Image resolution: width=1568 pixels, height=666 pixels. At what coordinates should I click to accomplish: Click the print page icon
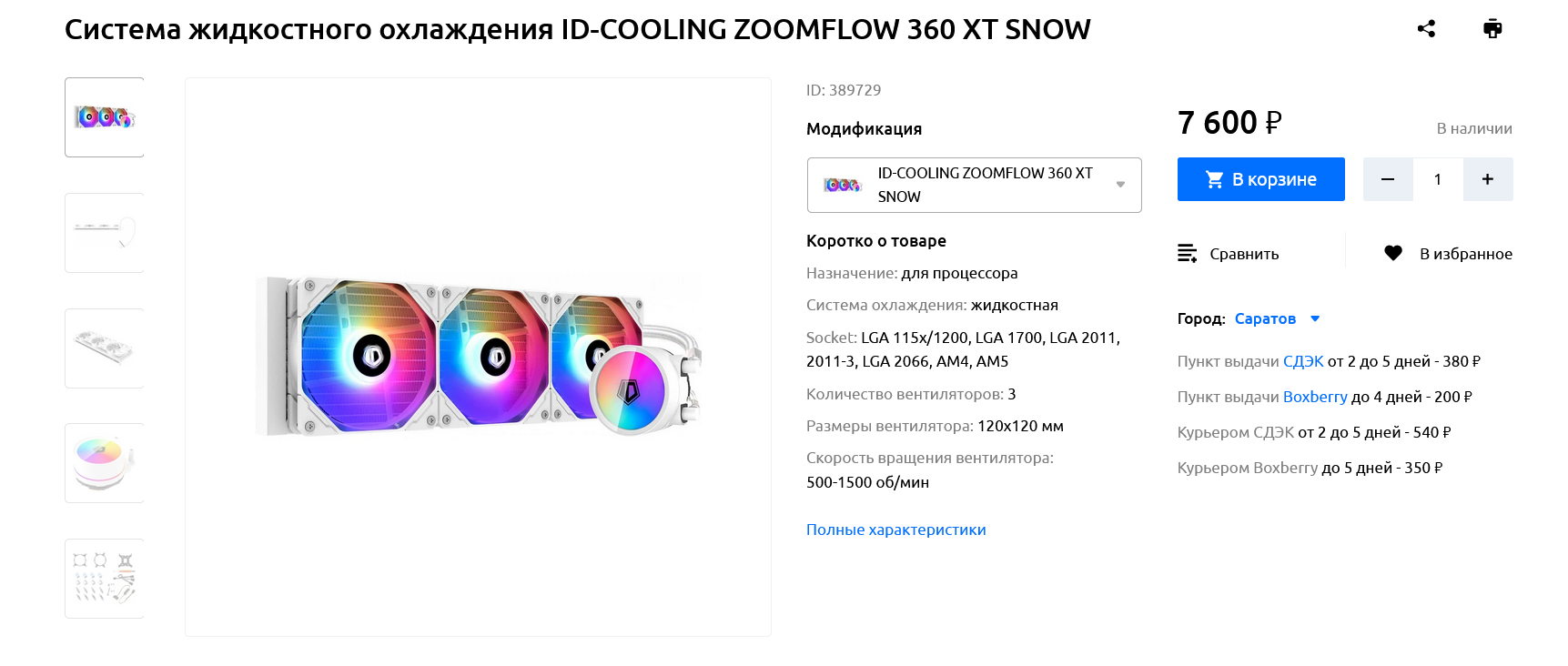pyautogui.click(x=1492, y=29)
